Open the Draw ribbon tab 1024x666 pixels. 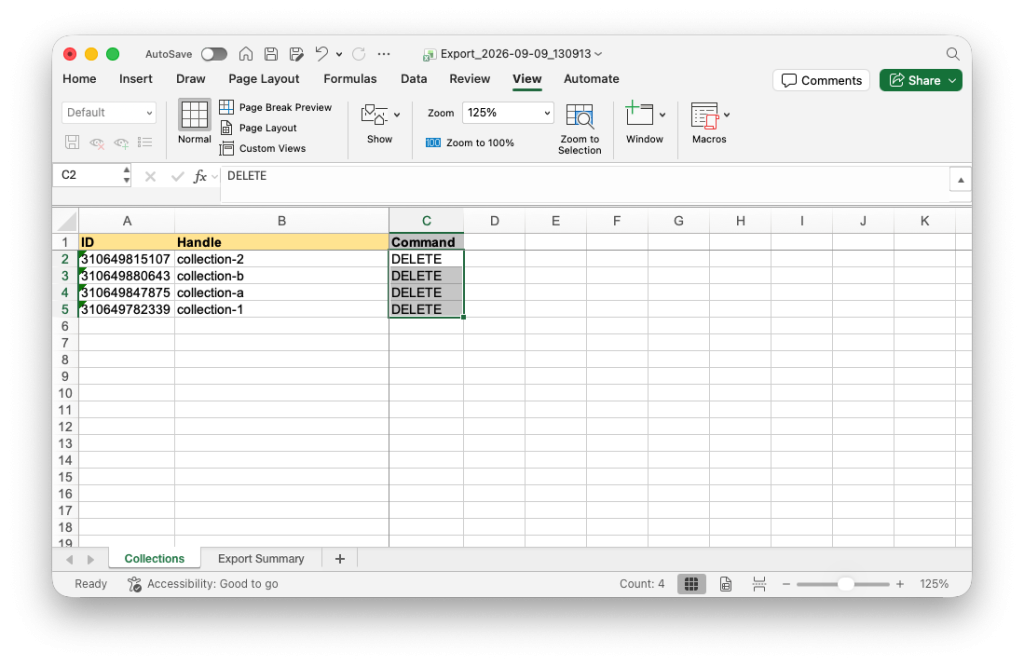click(191, 78)
